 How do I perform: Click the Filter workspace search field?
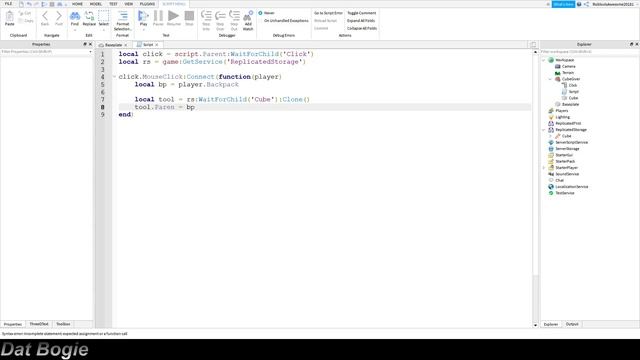pos(588,52)
